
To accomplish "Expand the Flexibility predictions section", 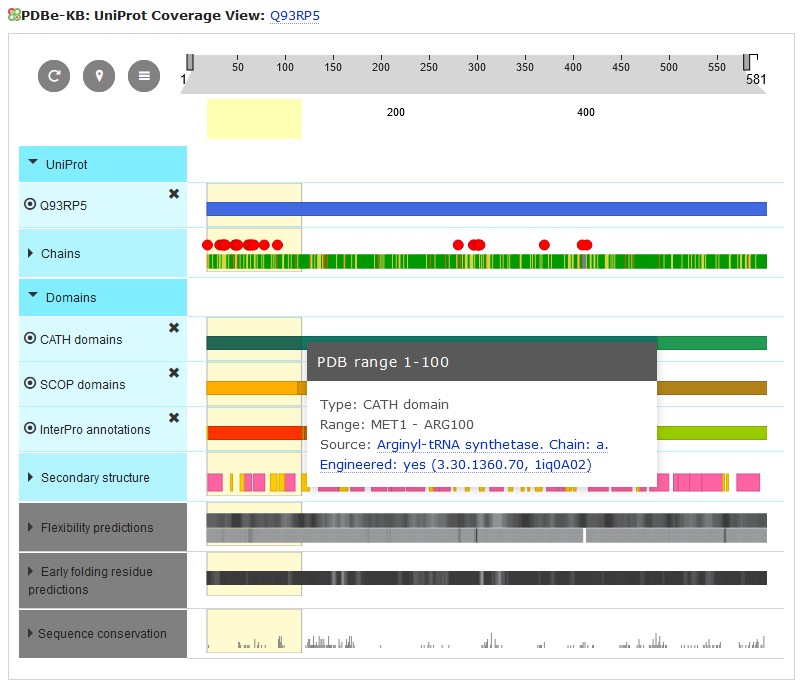I will coord(30,528).
